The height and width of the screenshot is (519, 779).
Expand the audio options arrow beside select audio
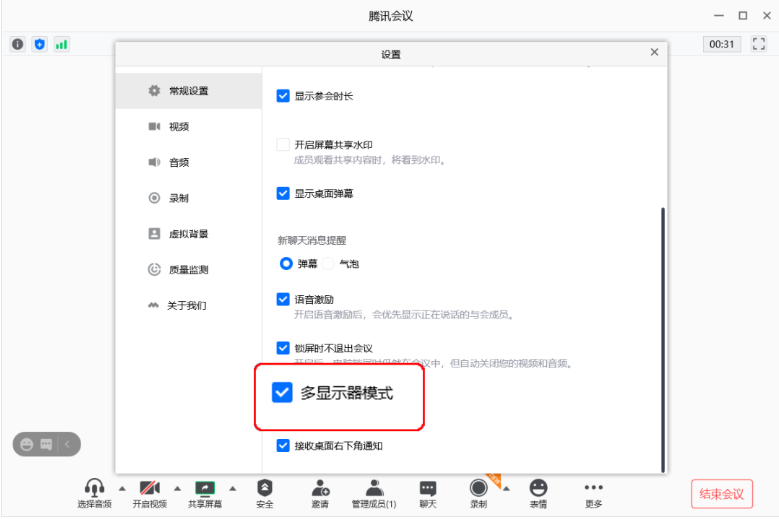tap(123, 488)
